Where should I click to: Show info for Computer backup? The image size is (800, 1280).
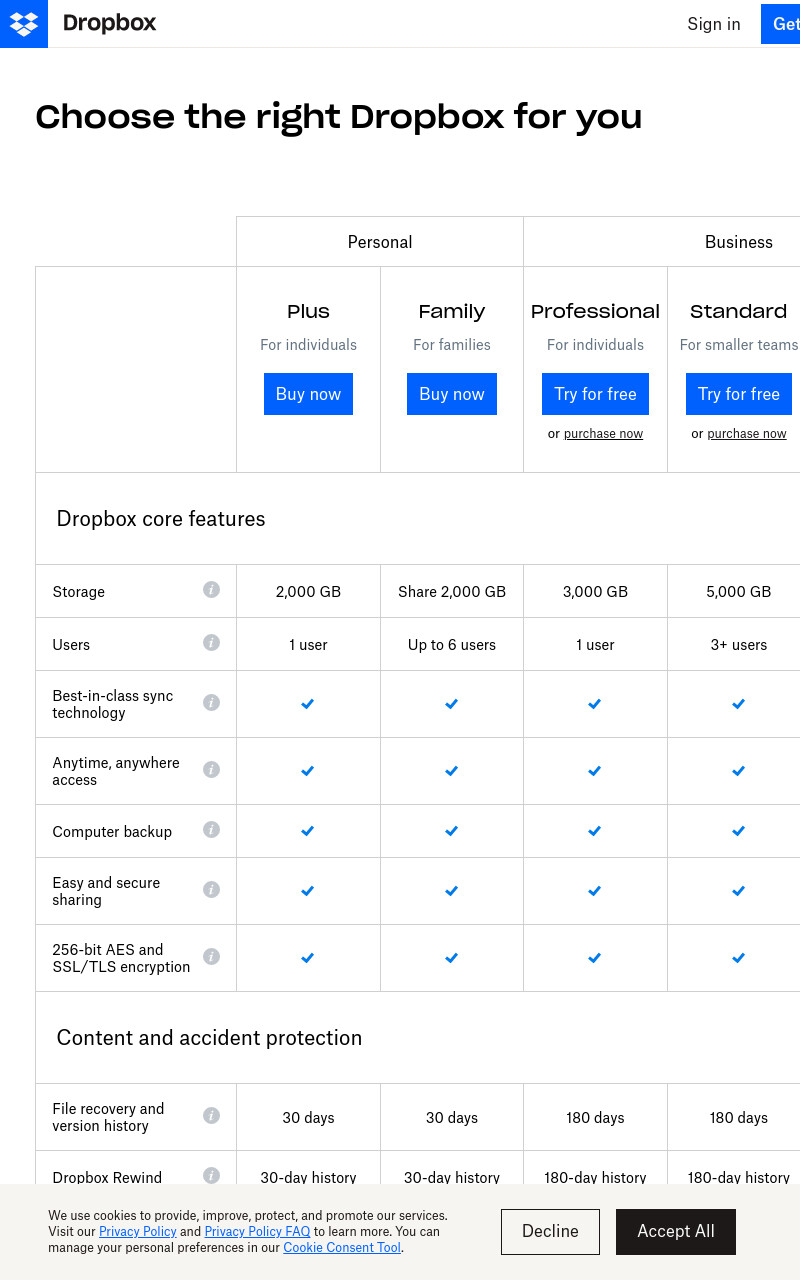tap(211, 829)
